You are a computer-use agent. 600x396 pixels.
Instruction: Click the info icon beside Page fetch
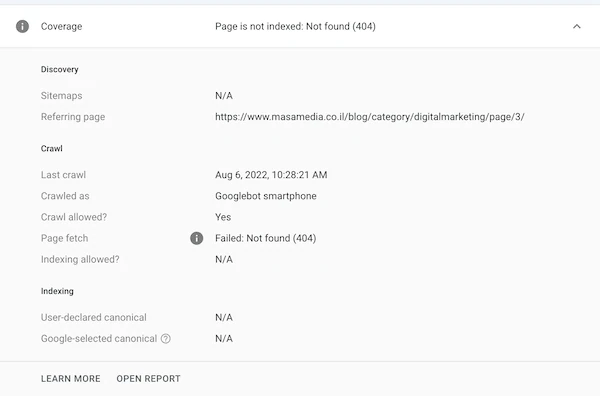click(197, 238)
